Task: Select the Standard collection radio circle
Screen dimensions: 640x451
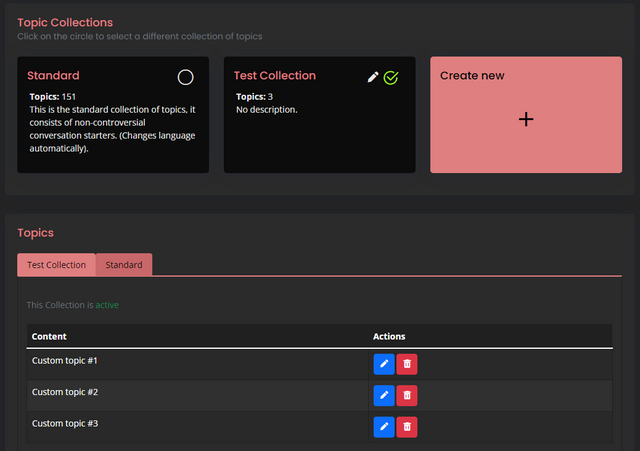Action: [x=185, y=77]
